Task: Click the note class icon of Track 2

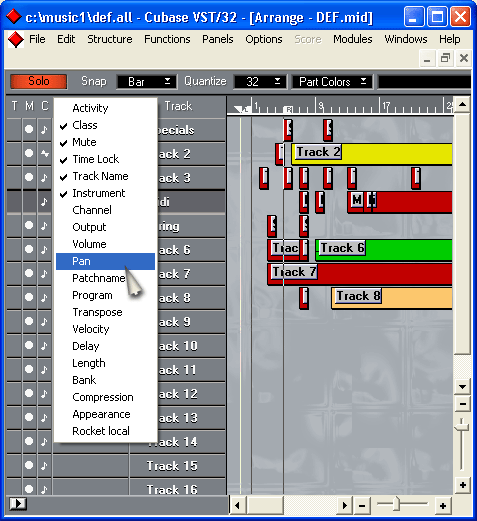Action: [44, 154]
